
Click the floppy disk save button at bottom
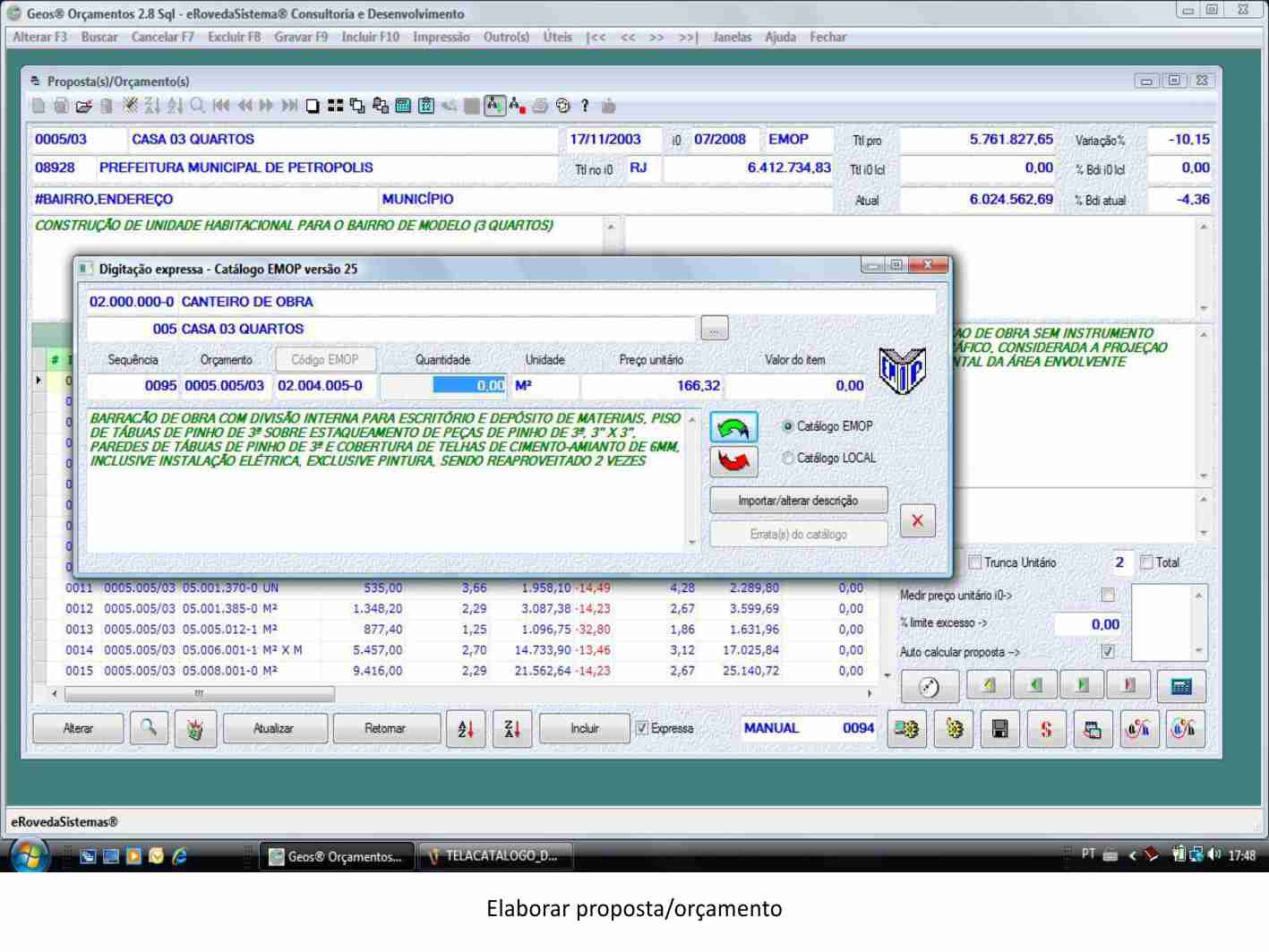[x=1000, y=728]
